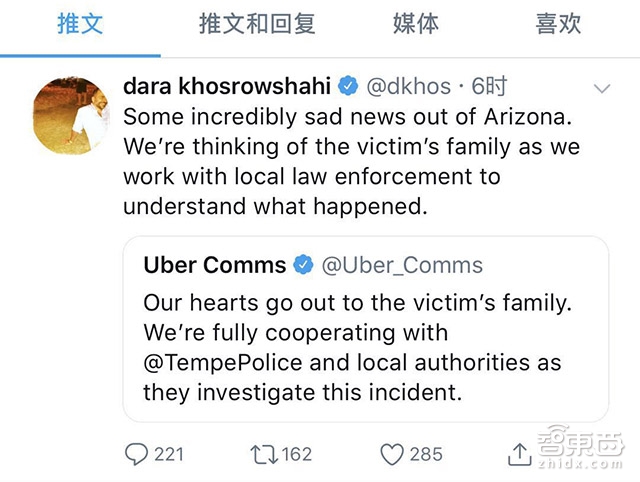Like the tweet with heart icon
The image size is (640, 482).
(x=391, y=454)
